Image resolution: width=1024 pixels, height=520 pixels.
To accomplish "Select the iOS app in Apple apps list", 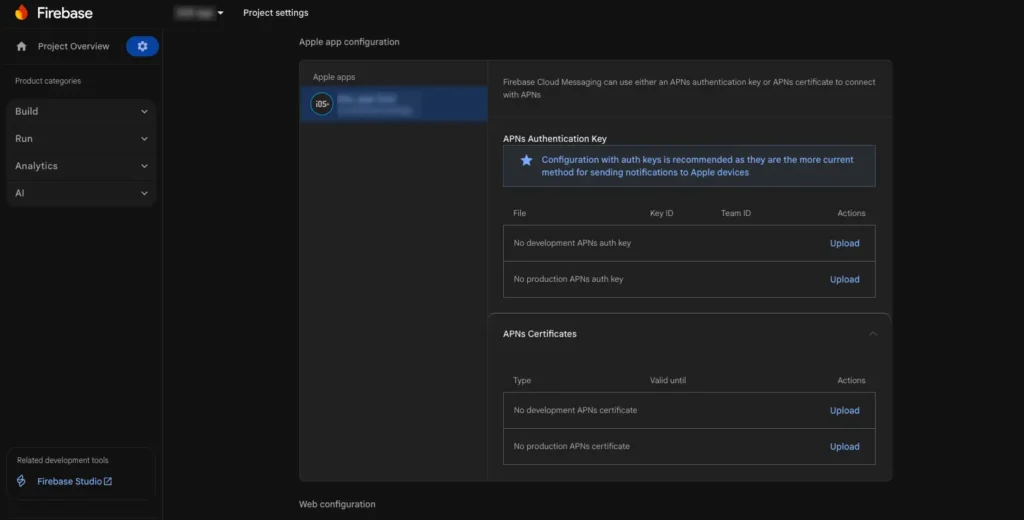I will [400, 104].
